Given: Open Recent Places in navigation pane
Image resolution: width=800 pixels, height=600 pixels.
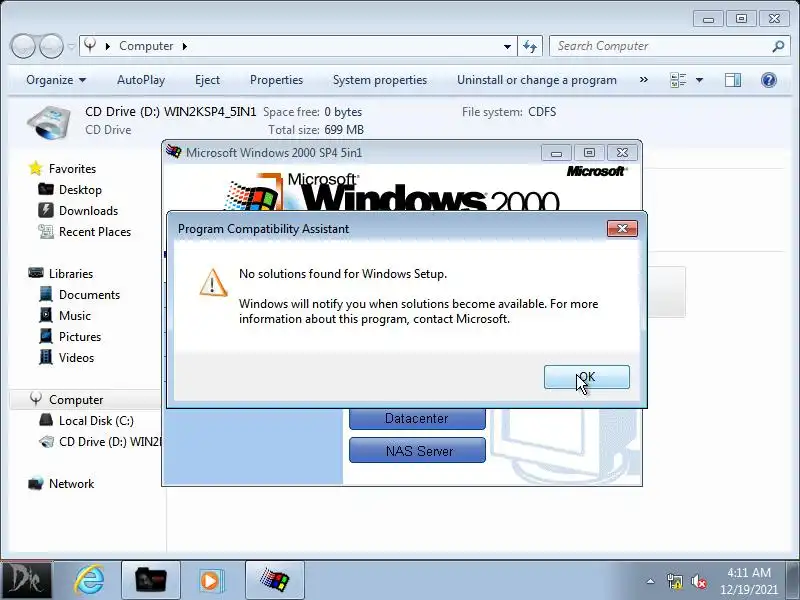Looking at the screenshot, I should click(95, 232).
